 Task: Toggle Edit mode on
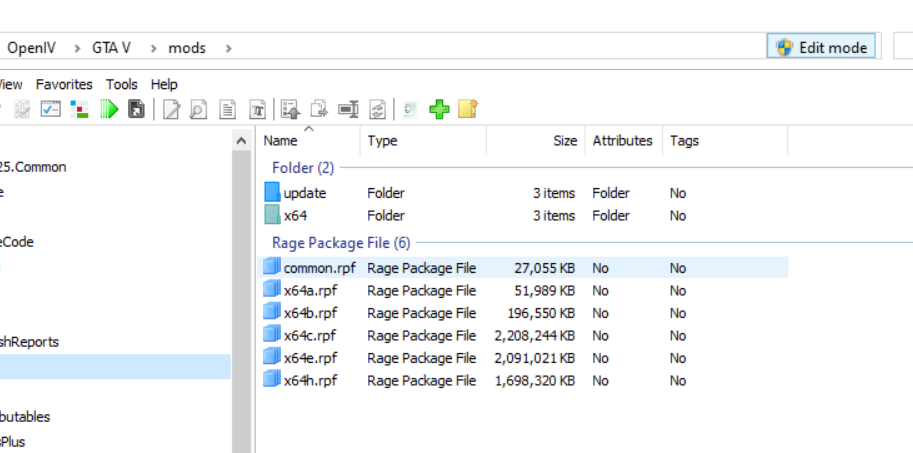click(823, 47)
